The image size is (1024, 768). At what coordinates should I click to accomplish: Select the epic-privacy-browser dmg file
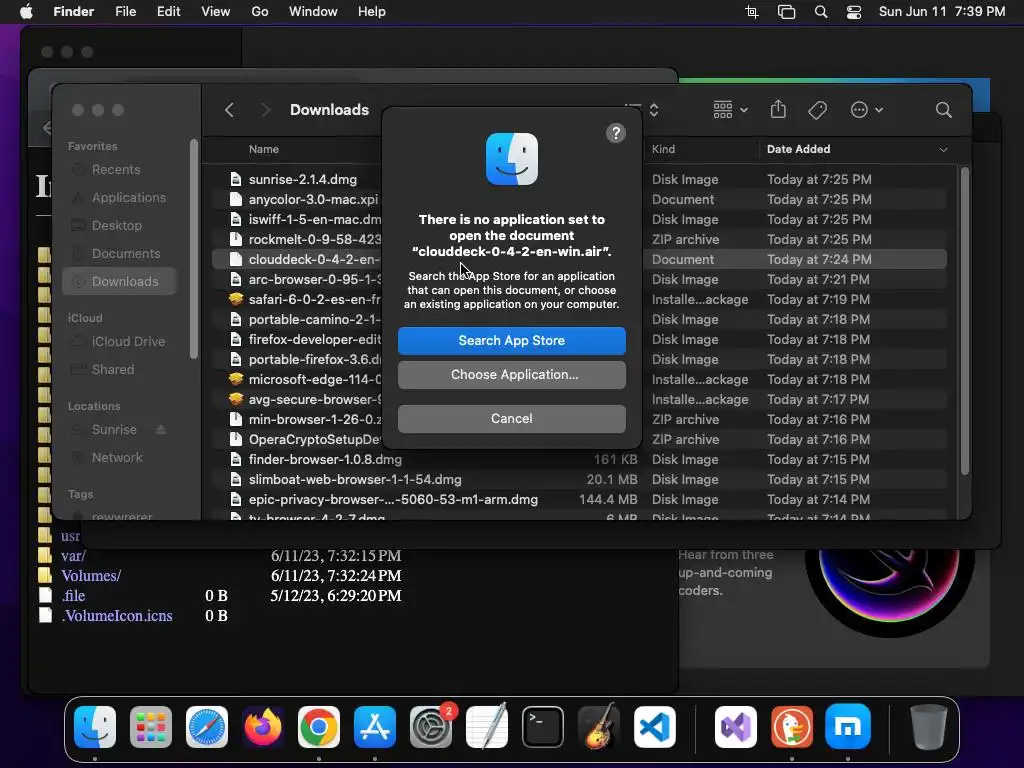tap(579, 500)
